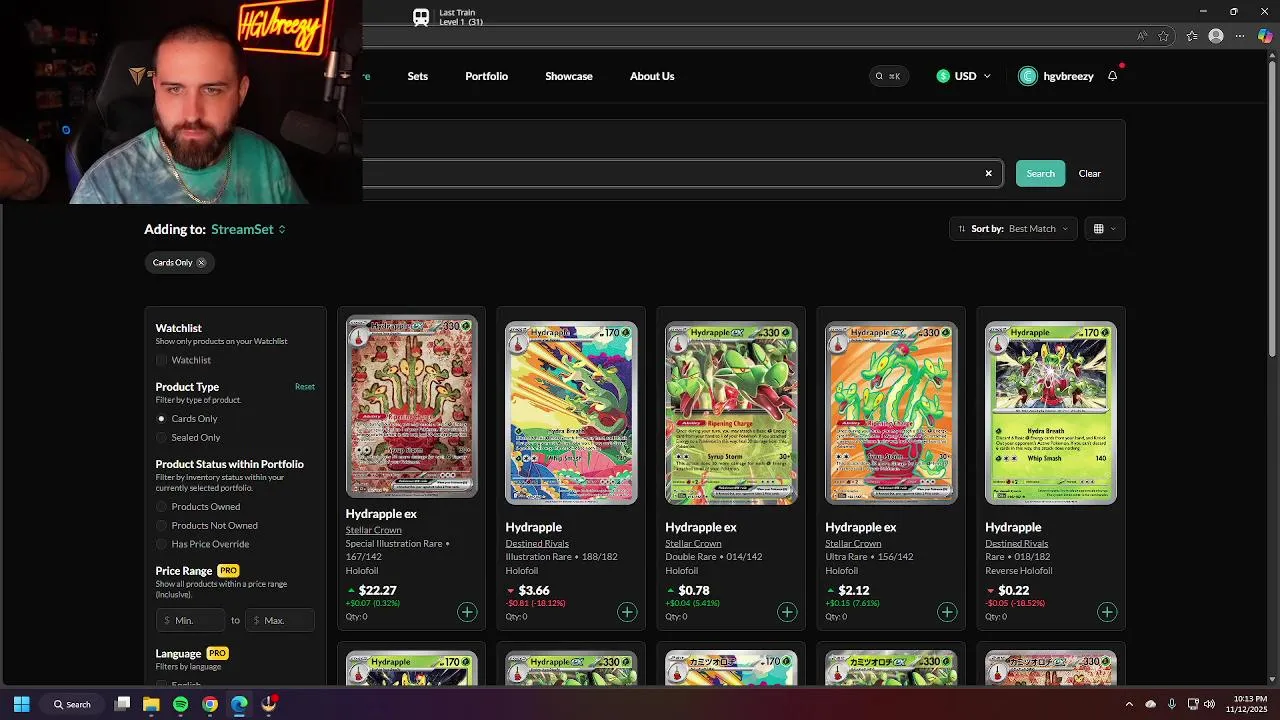Open the Portfolio menu
This screenshot has height=720, width=1280.
pyautogui.click(x=486, y=76)
